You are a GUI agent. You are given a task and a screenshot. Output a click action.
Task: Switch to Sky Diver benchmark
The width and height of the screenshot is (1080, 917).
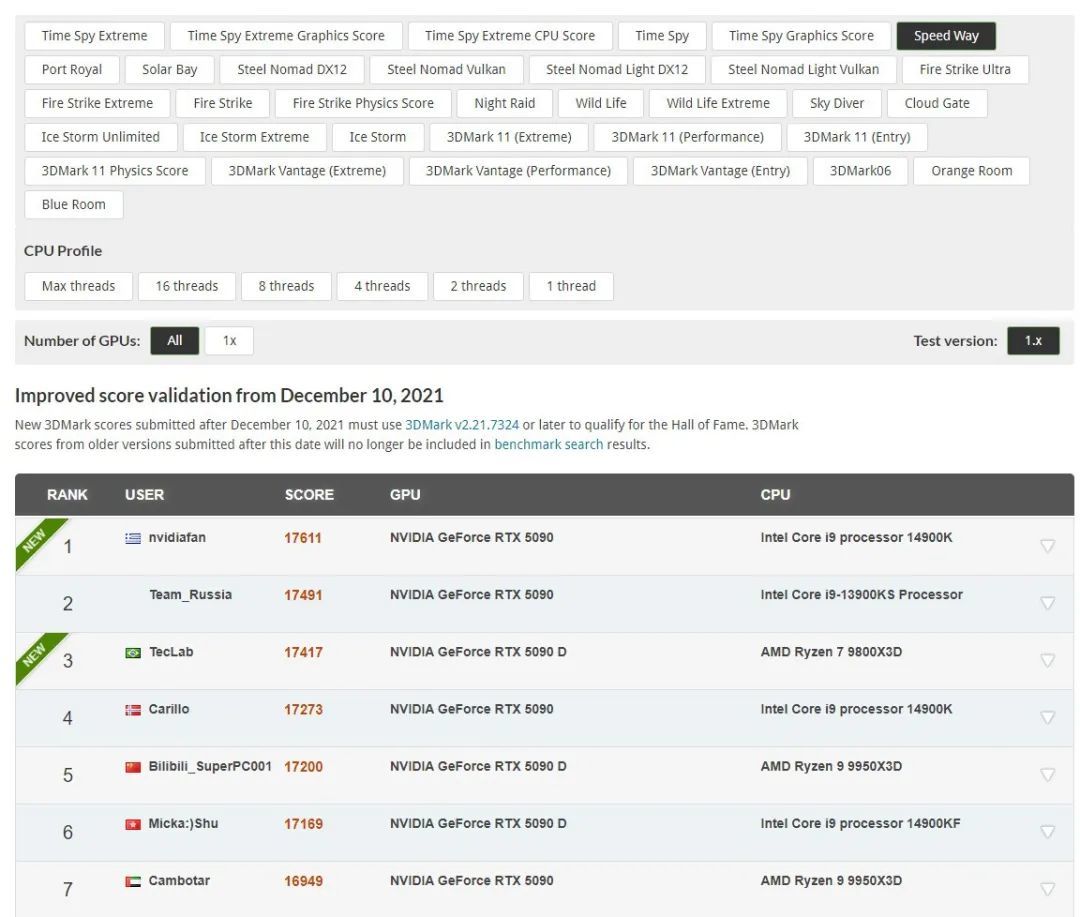coord(837,103)
